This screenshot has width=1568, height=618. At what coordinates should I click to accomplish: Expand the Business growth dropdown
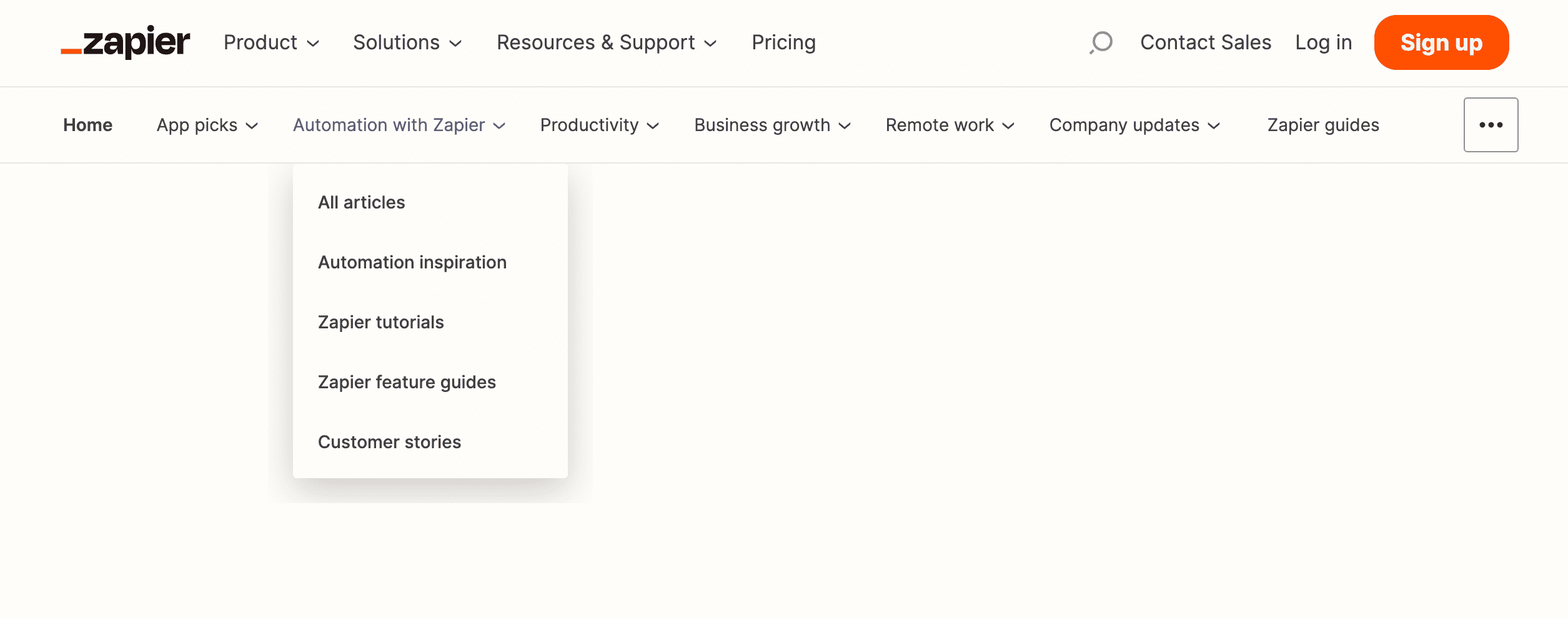[x=773, y=125]
